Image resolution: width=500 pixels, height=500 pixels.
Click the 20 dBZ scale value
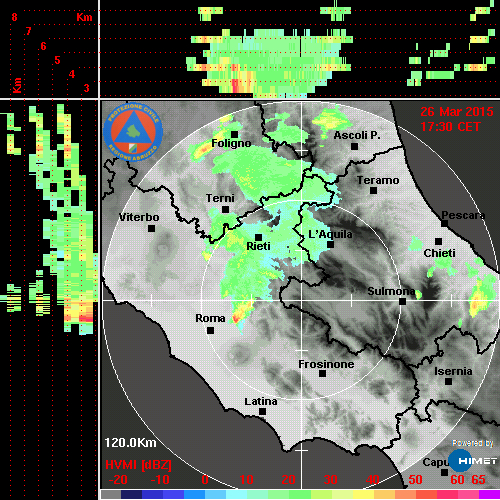pos(289,480)
